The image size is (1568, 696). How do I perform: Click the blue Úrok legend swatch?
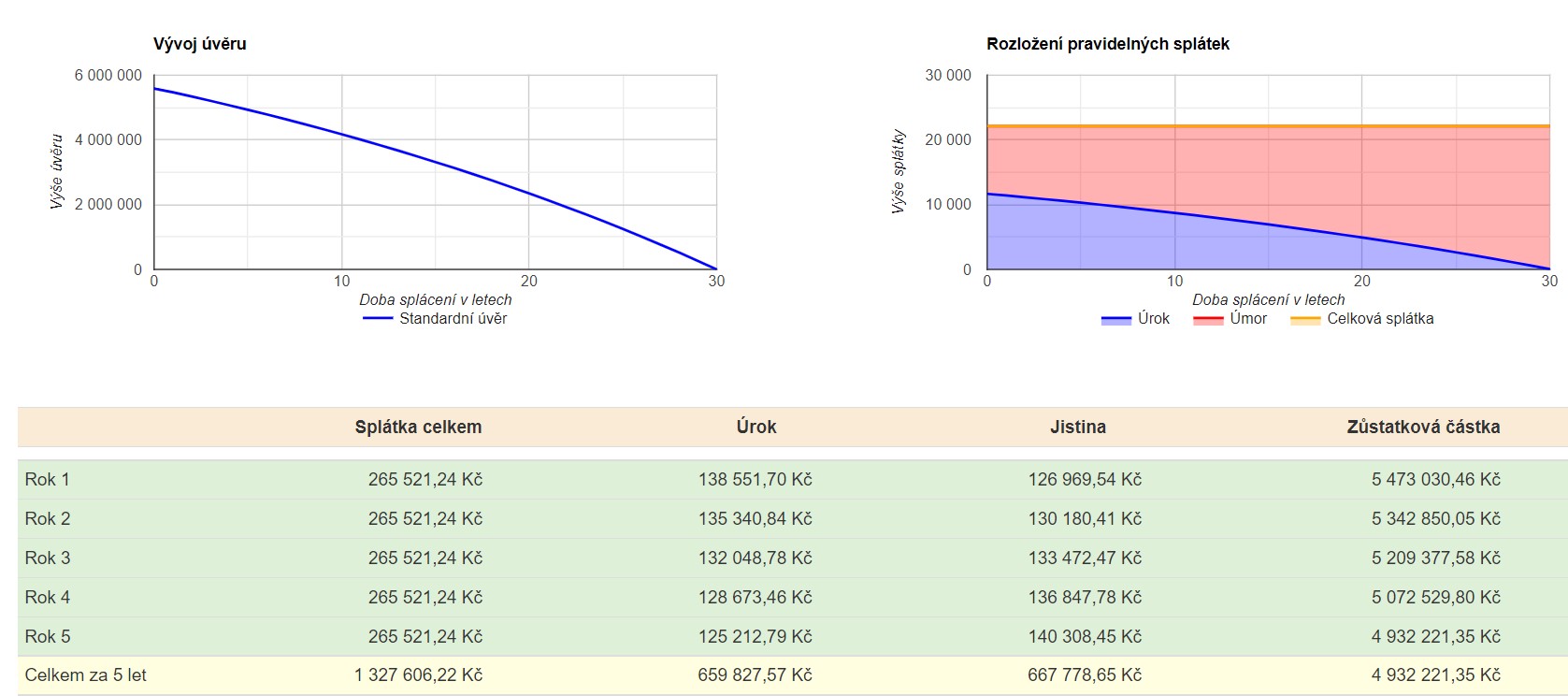coord(1115,320)
